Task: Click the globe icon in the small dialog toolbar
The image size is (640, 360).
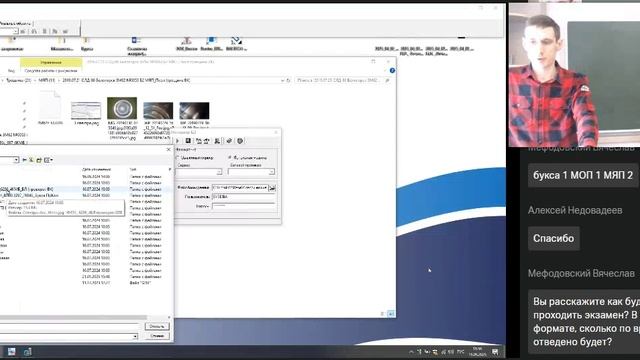Action: pos(240,141)
